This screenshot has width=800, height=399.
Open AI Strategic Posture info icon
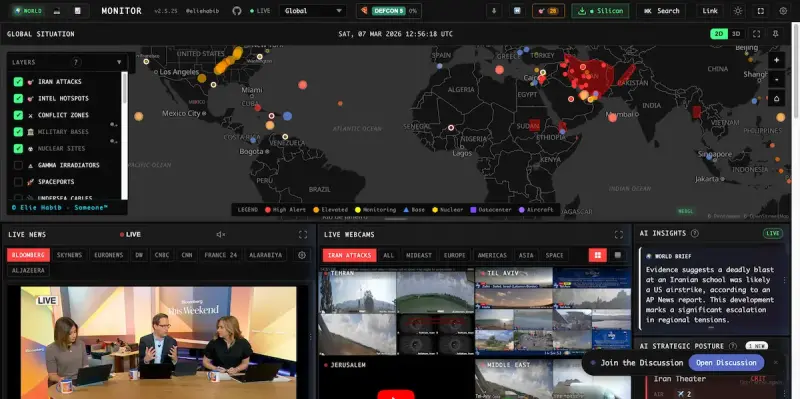point(733,346)
